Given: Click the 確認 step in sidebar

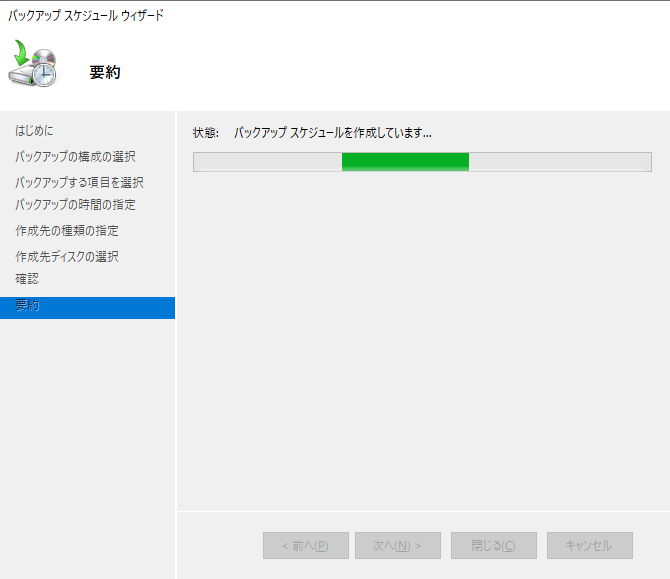Looking at the screenshot, I should [x=28, y=279].
